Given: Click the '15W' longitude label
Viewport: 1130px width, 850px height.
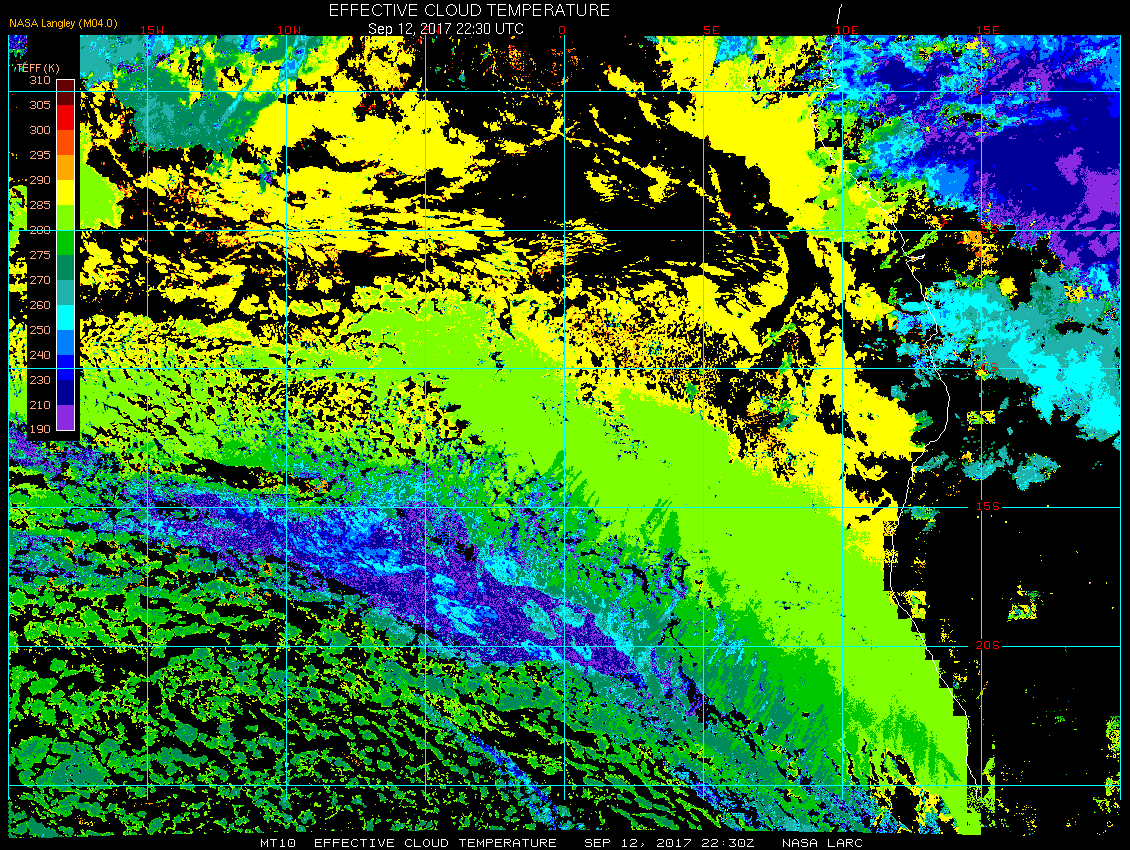Looking at the screenshot, I should pos(151,30).
